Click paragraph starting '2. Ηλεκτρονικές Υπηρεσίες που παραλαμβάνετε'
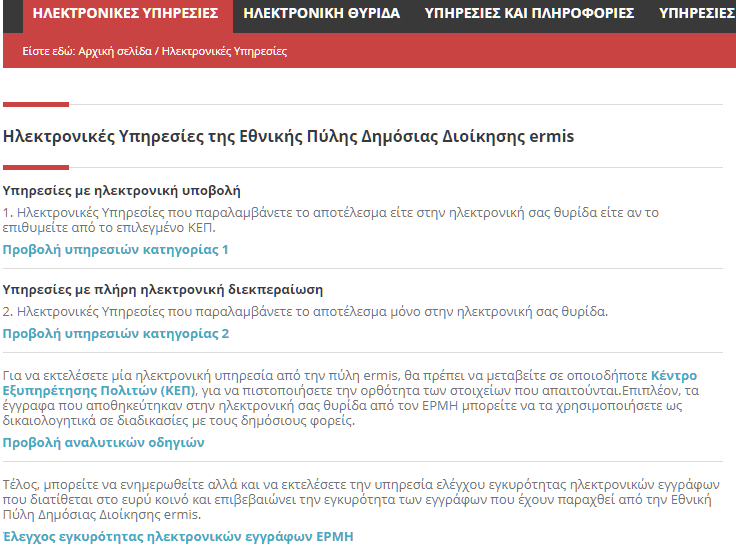Viewport: 736px width, 559px height. coord(305,312)
